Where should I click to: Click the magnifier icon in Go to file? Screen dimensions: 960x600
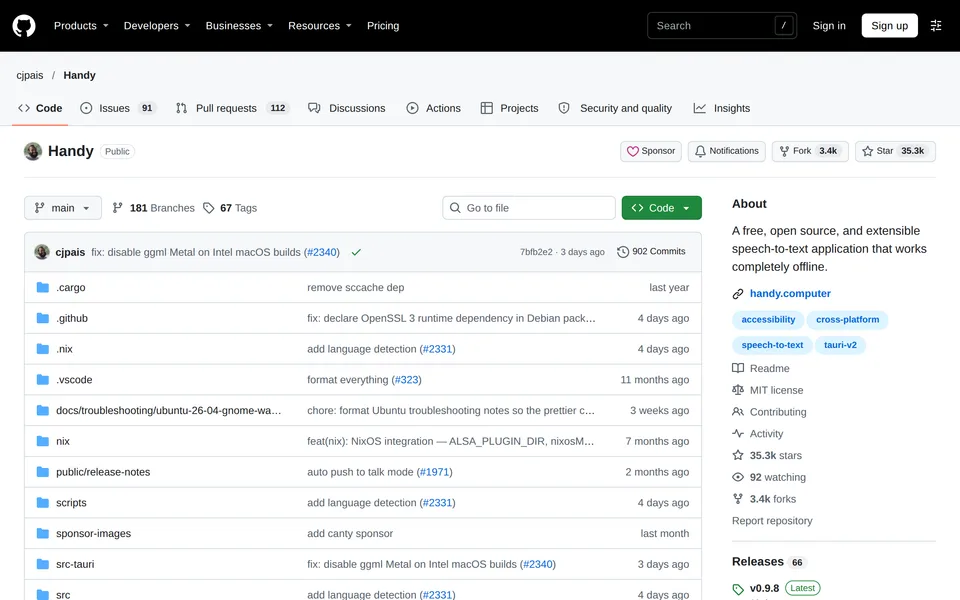tap(455, 208)
